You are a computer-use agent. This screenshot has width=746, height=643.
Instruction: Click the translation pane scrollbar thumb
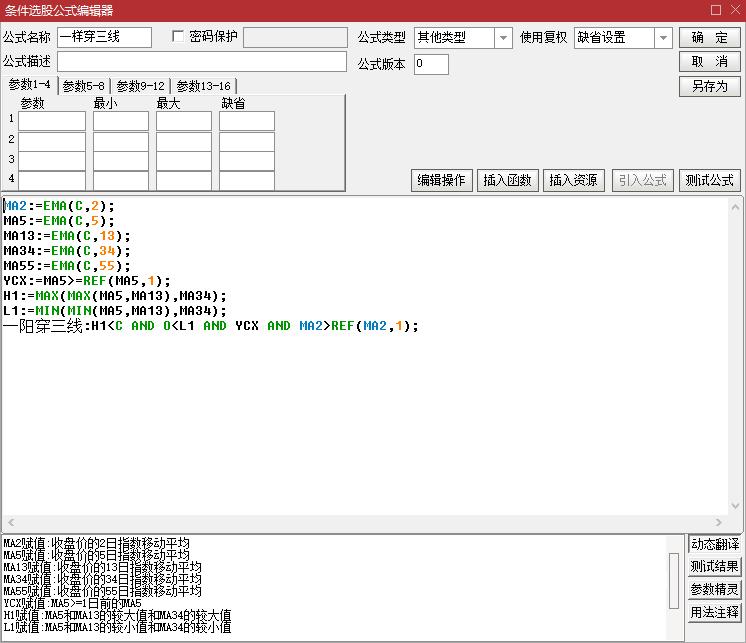[x=674, y=580]
